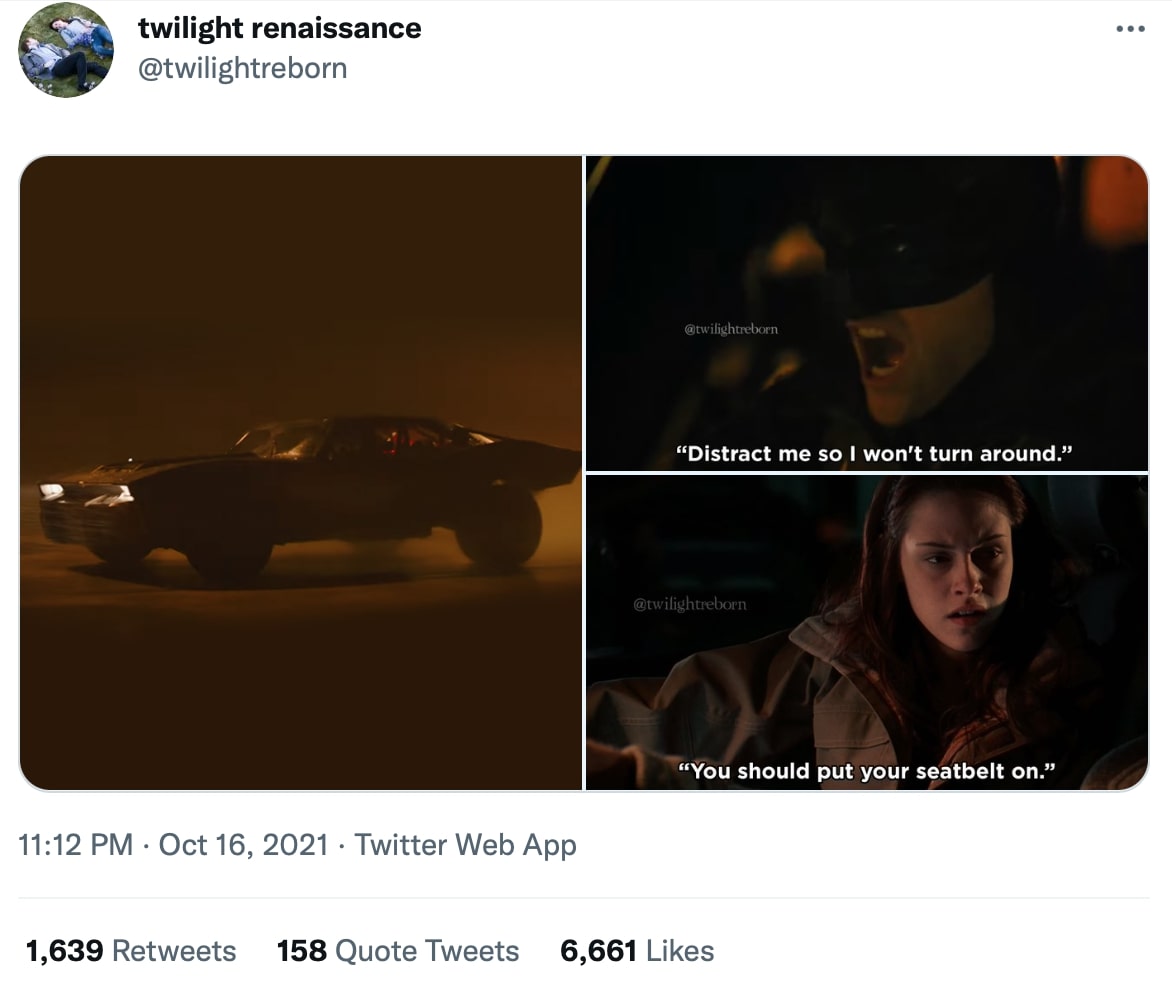The image size is (1172, 1002).
Task: Click the 11:12 PM timestamp
Action: click(x=76, y=845)
